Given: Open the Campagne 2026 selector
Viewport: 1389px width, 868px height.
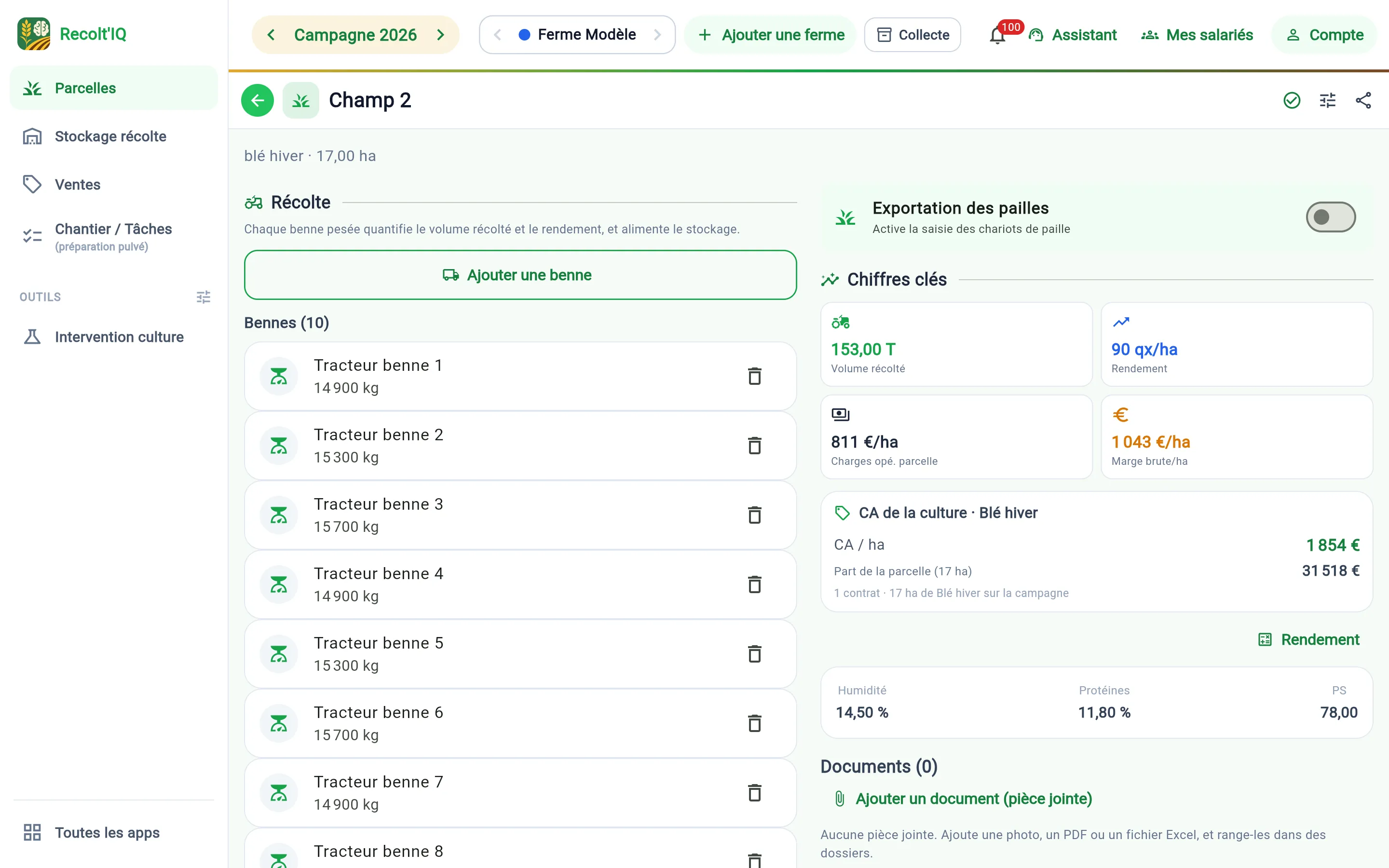Looking at the screenshot, I should click(x=355, y=35).
